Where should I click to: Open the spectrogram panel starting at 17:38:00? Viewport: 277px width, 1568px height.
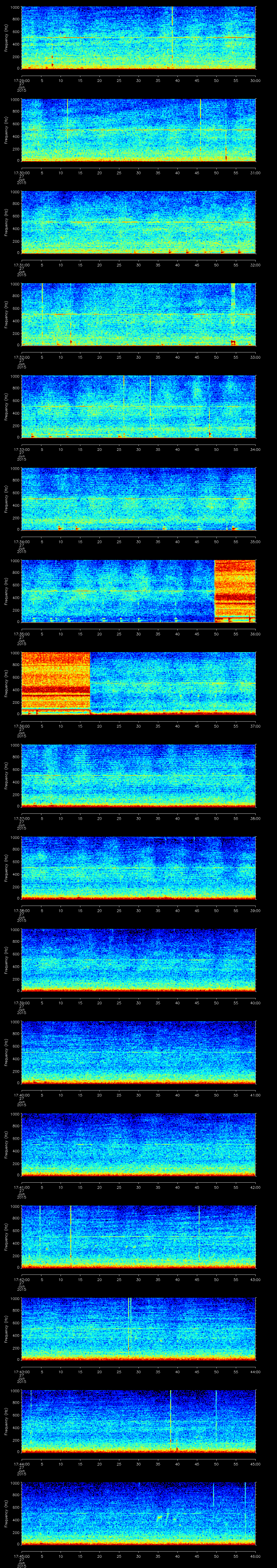(x=138, y=868)
